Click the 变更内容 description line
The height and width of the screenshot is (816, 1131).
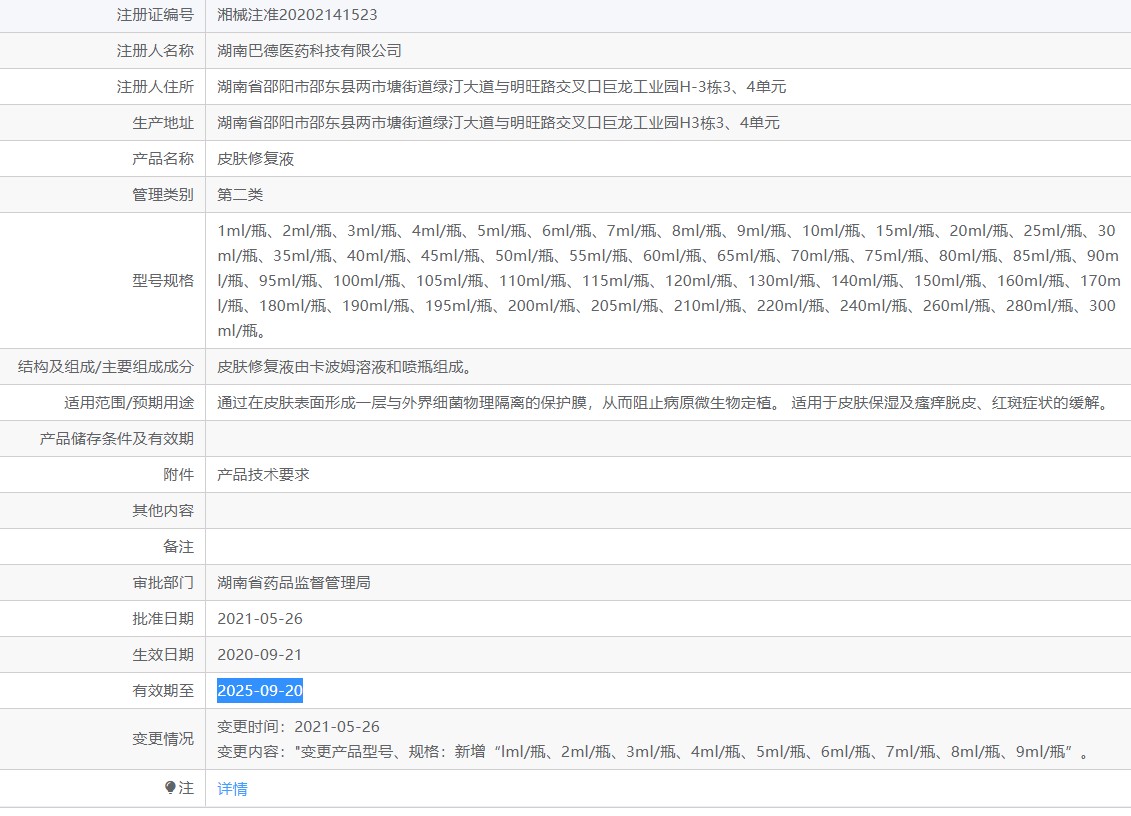pyautogui.click(x=653, y=752)
